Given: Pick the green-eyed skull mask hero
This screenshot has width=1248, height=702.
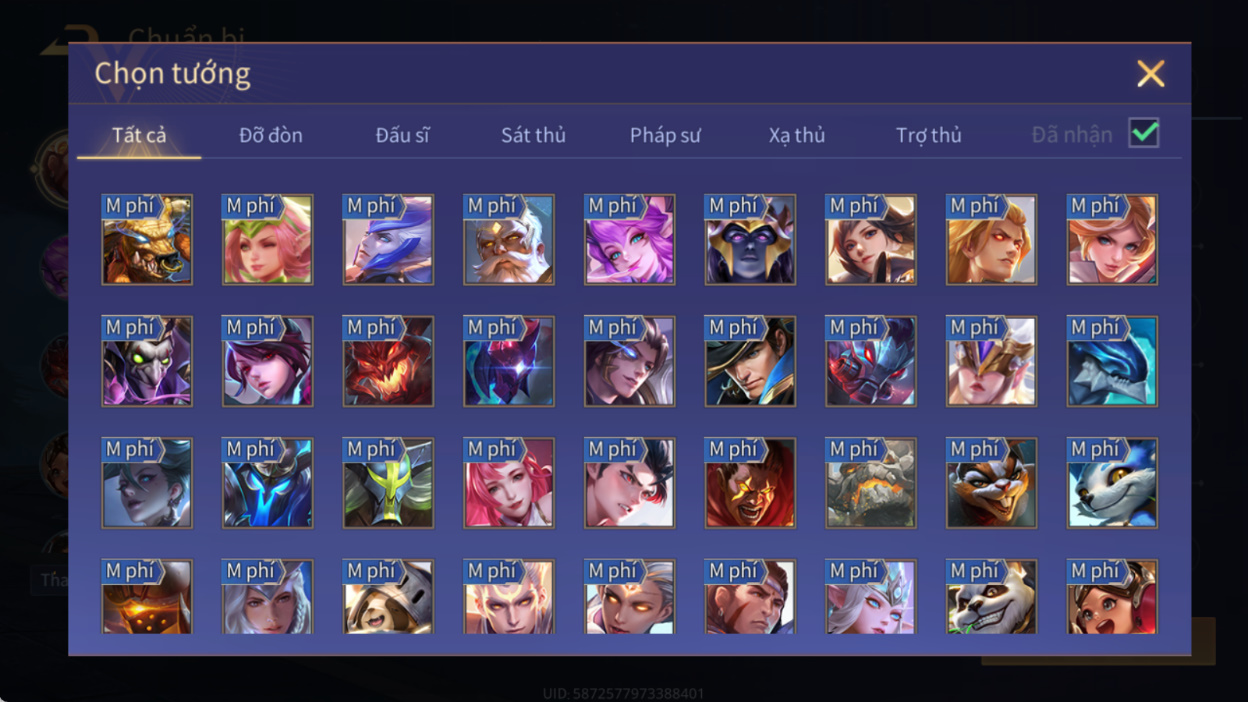Looking at the screenshot, I should click(147, 362).
